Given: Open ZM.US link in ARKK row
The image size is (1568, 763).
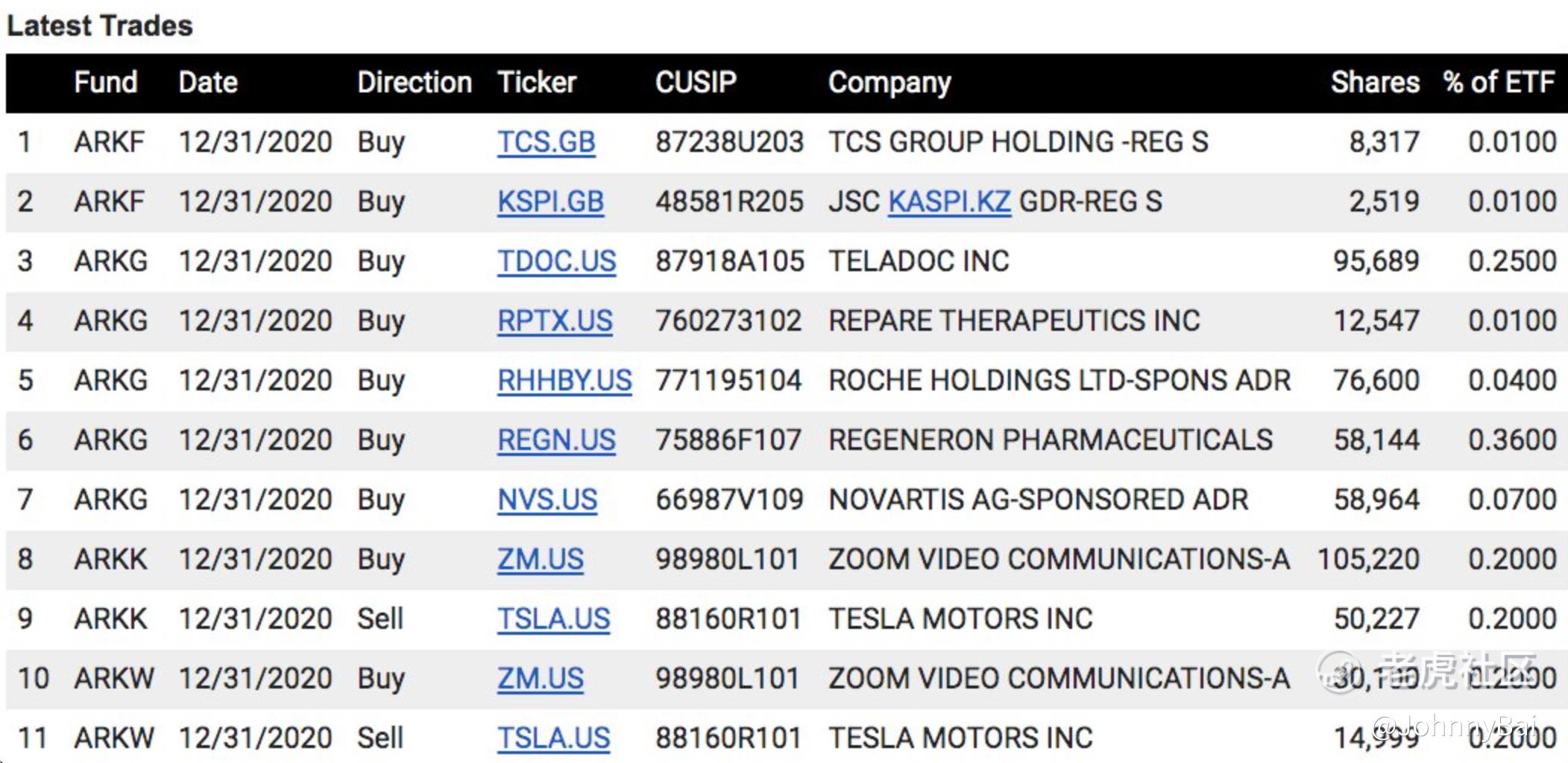Looking at the screenshot, I should click(x=541, y=559).
